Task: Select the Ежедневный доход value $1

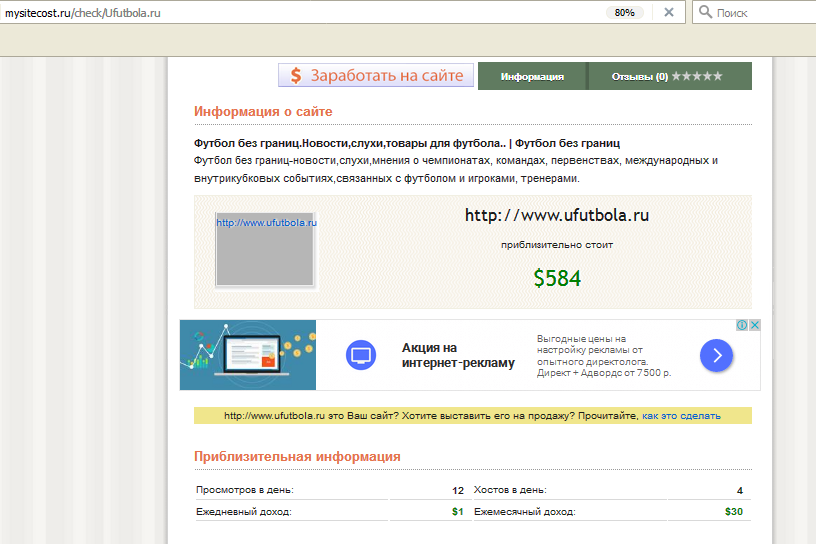Action: click(x=457, y=512)
